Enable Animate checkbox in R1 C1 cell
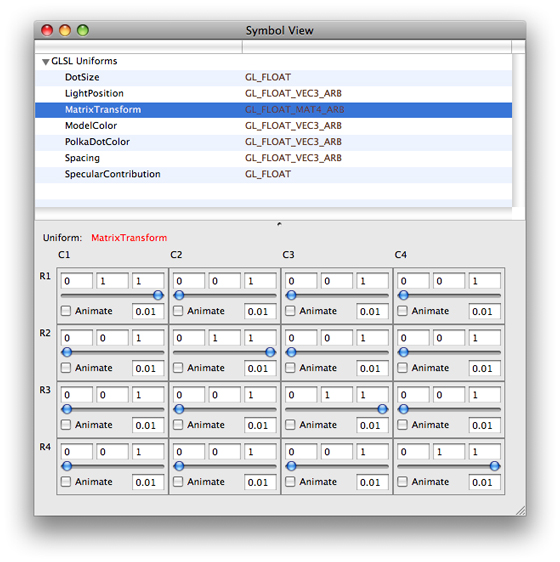560x562 pixels. 66,311
